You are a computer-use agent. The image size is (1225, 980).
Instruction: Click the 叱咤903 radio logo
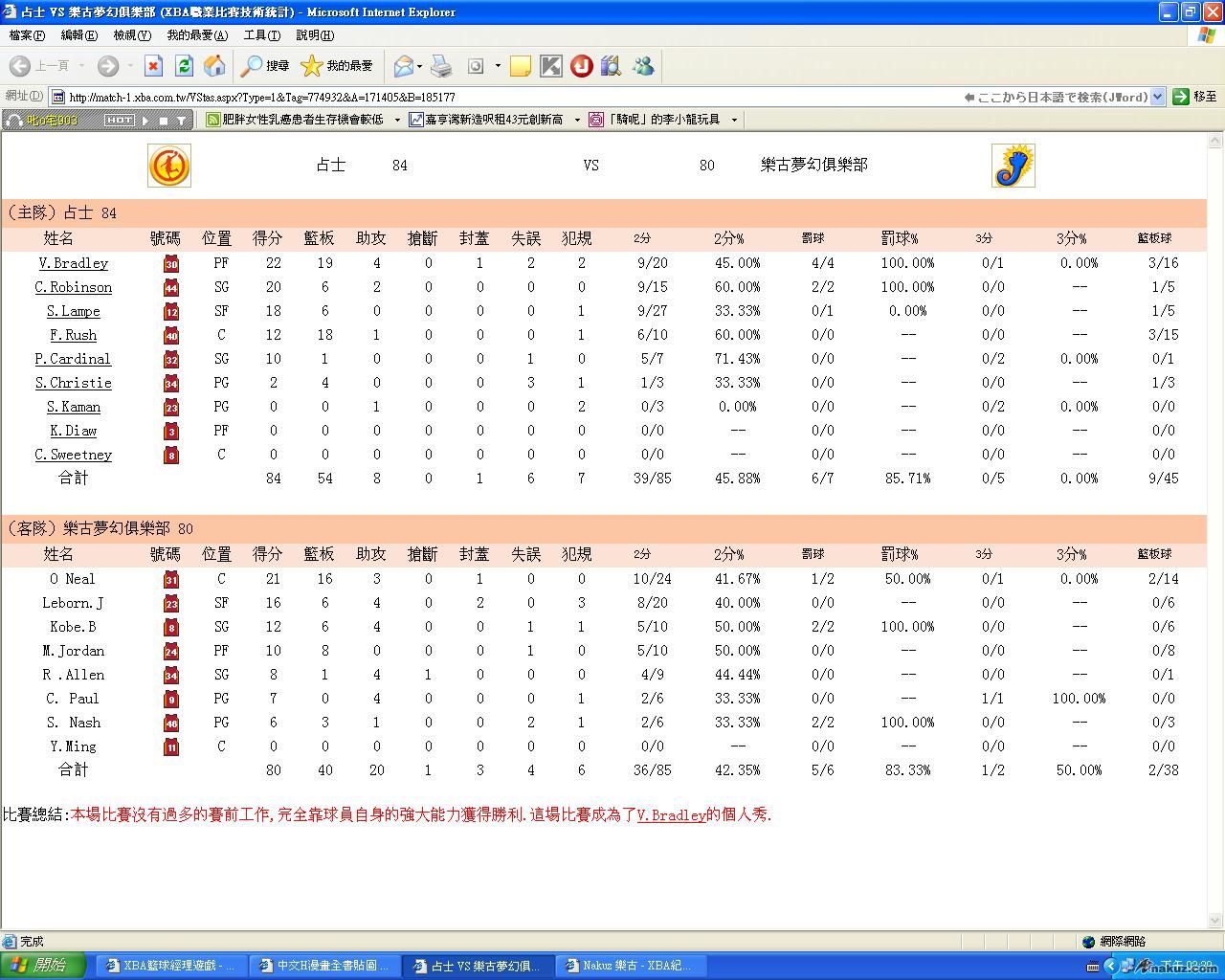[x=42, y=120]
